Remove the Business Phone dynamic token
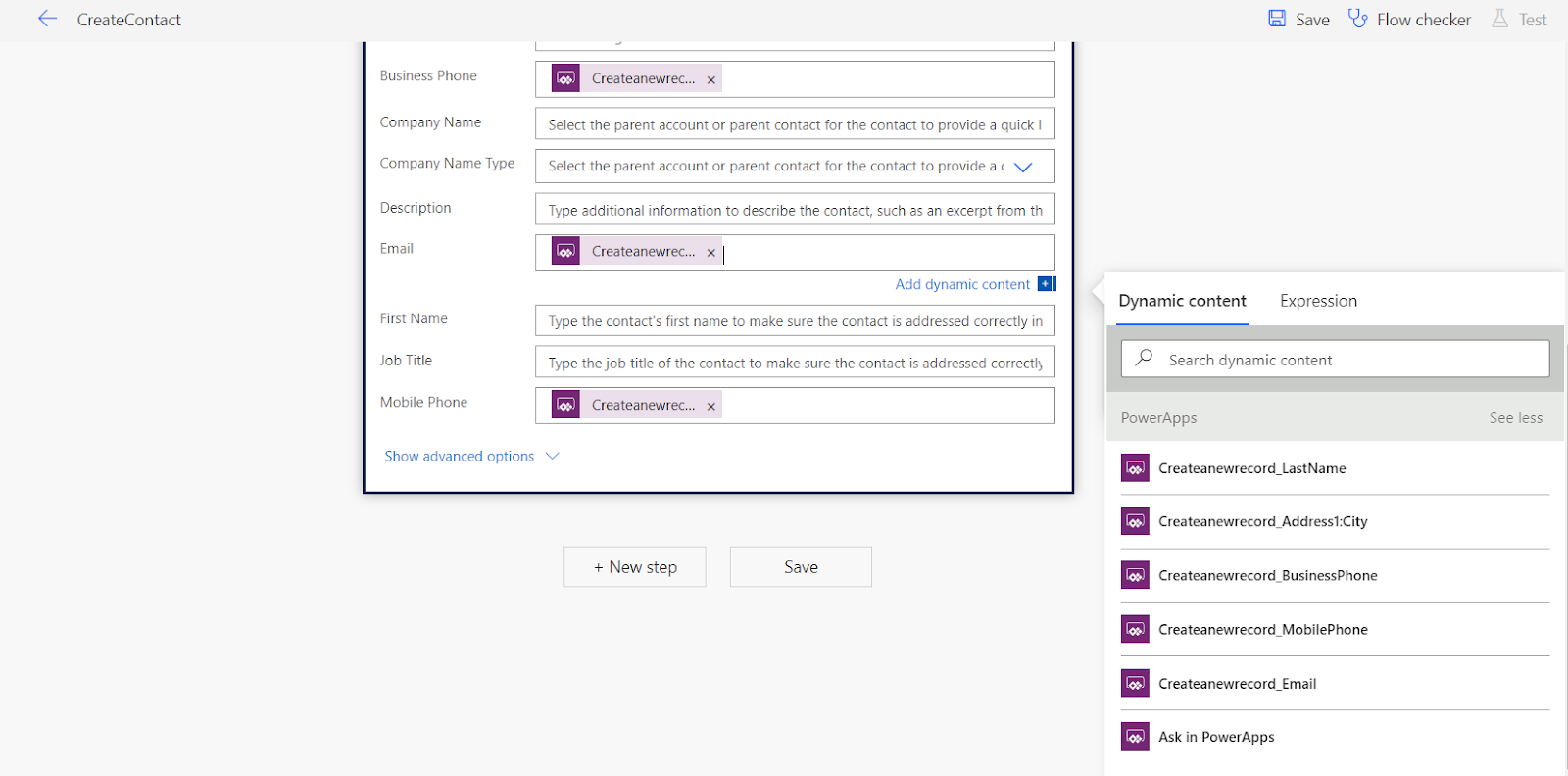This screenshot has width=1568, height=776. (x=711, y=79)
